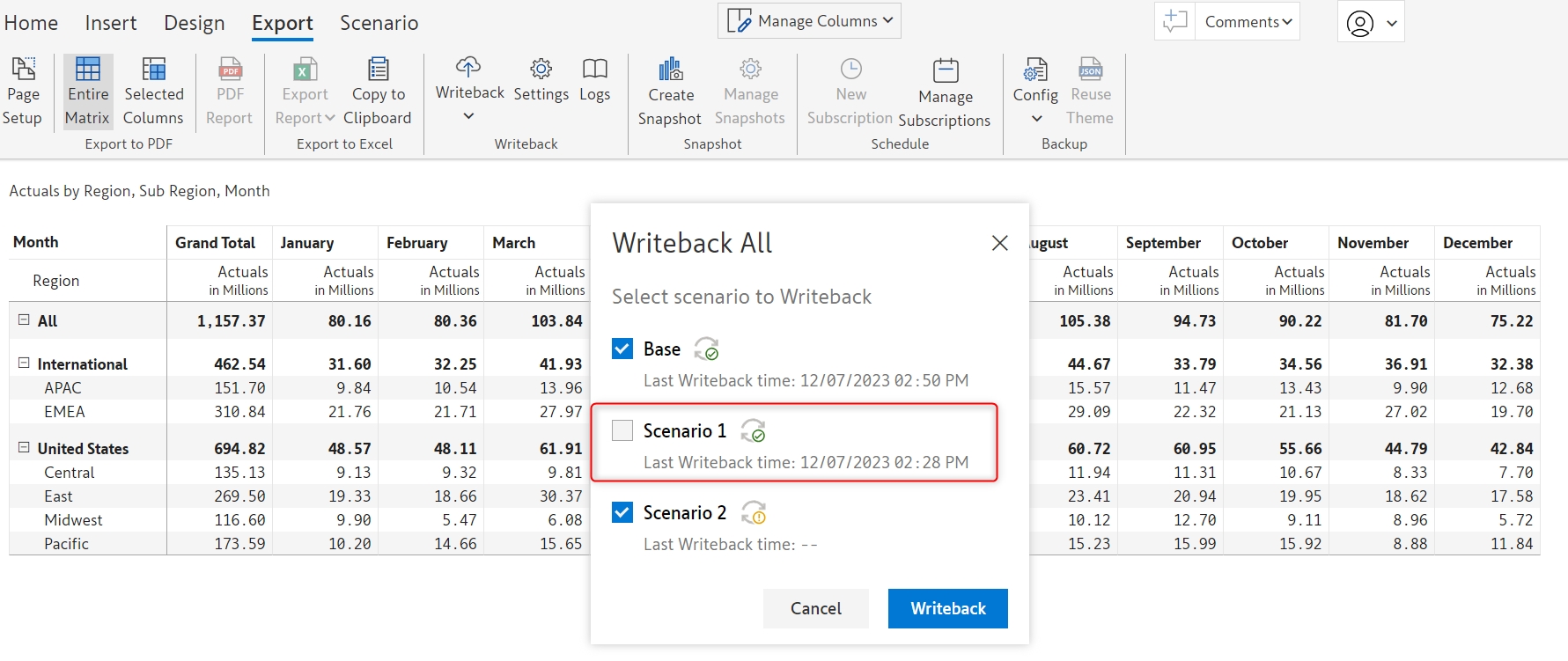Image resolution: width=1568 pixels, height=661 pixels.
Task: Open the Design tab
Action: 194,23
